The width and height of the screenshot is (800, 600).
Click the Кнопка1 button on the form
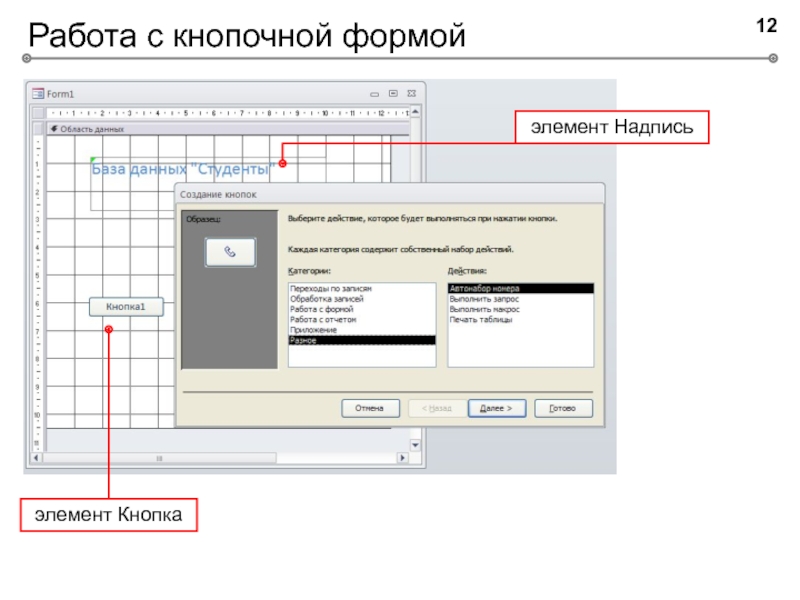126,307
